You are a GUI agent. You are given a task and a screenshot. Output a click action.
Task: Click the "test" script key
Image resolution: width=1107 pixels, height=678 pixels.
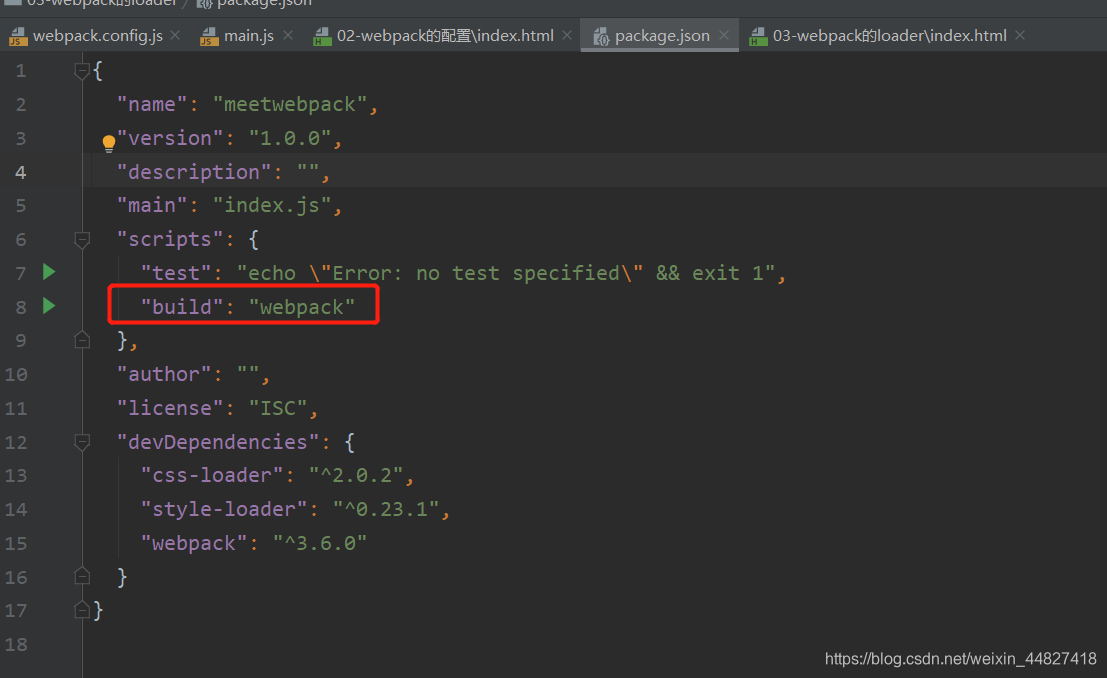coord(175,273)
